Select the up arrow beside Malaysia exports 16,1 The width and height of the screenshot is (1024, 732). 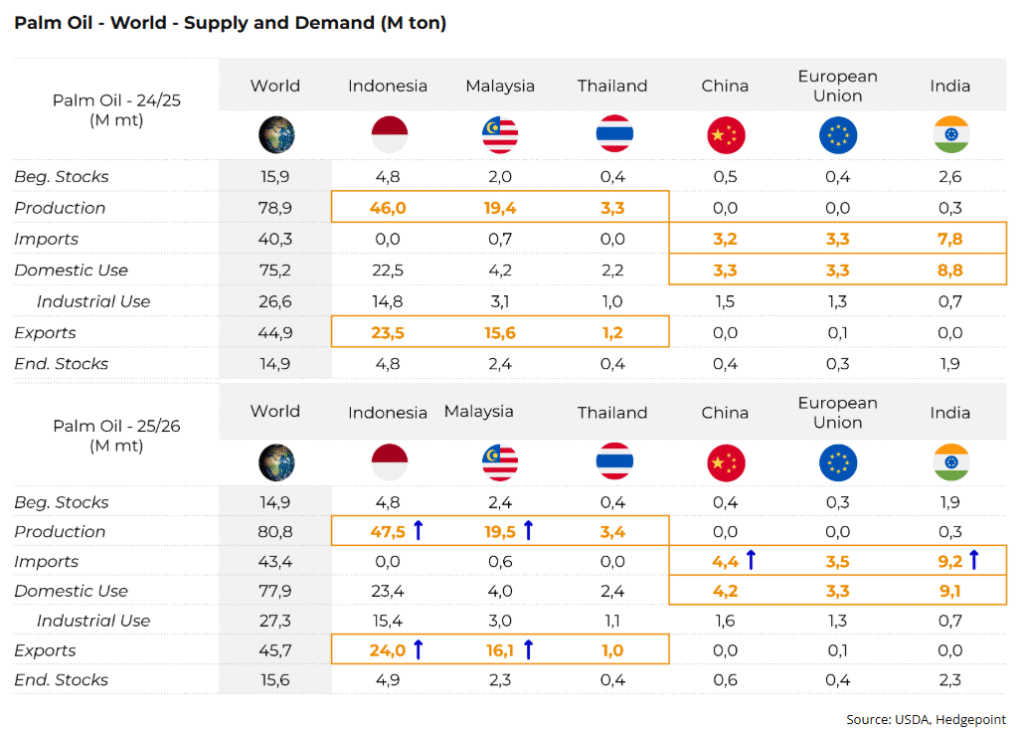point(528,650)
